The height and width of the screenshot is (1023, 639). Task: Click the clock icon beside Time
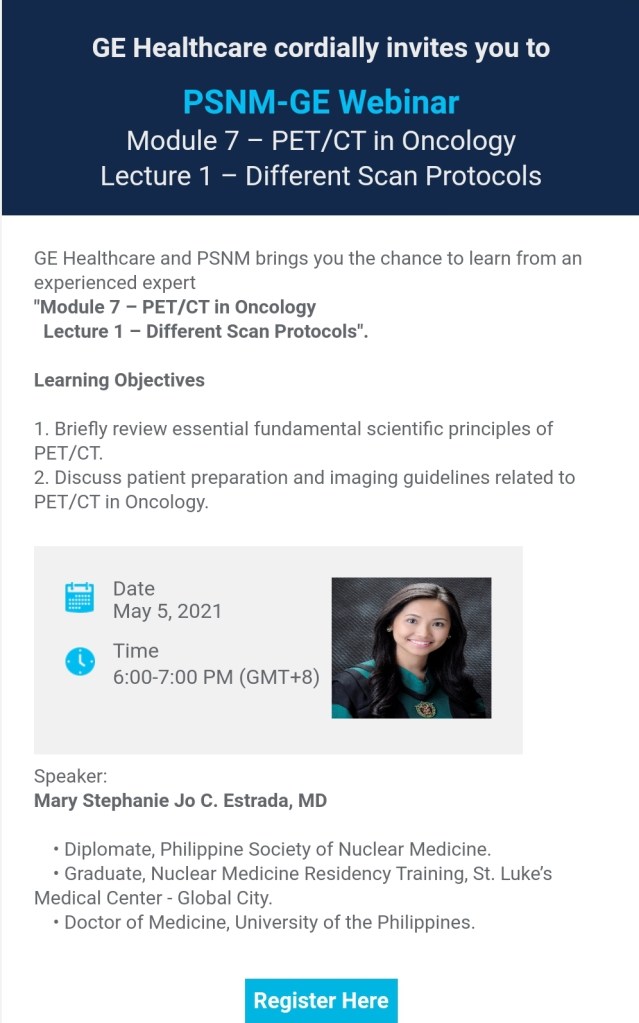[79, 661]
